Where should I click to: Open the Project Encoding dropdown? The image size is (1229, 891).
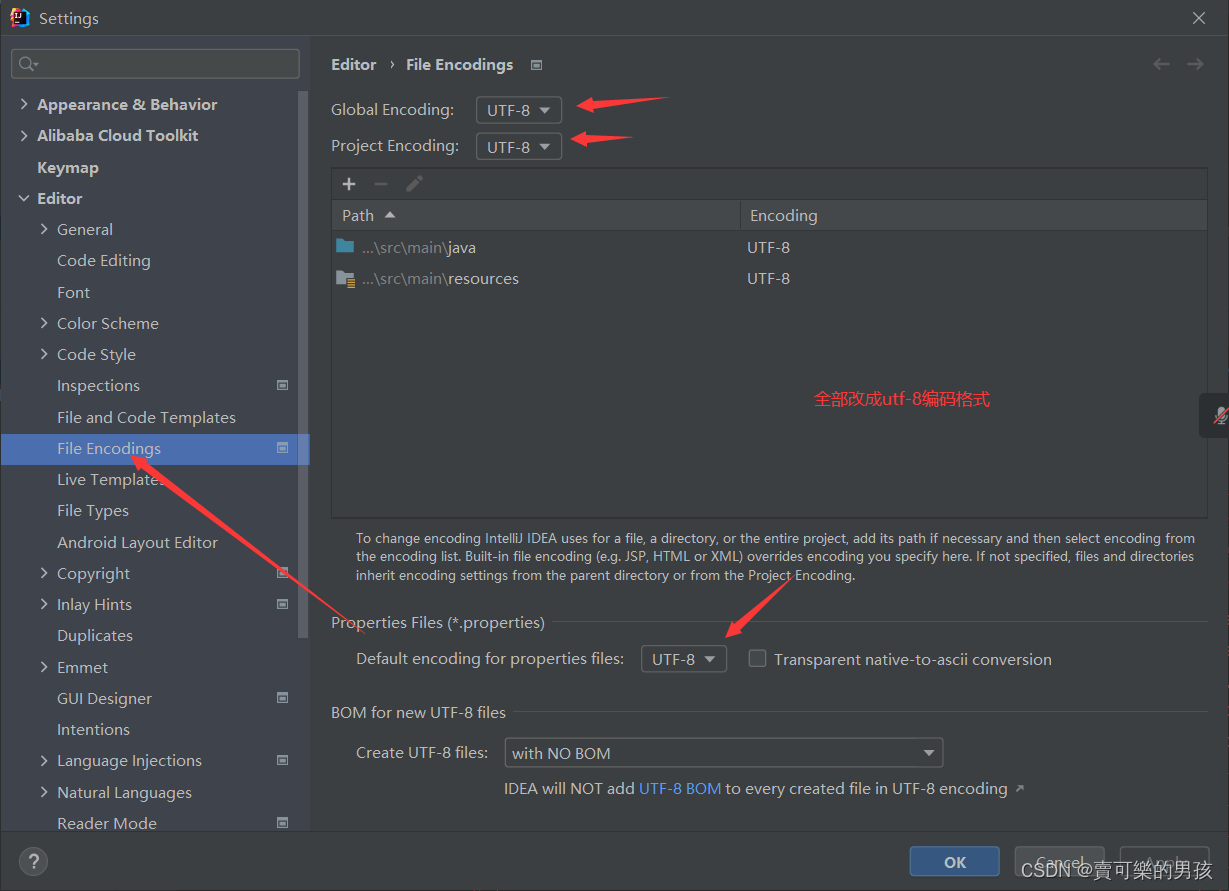click(x=519, y=146)
